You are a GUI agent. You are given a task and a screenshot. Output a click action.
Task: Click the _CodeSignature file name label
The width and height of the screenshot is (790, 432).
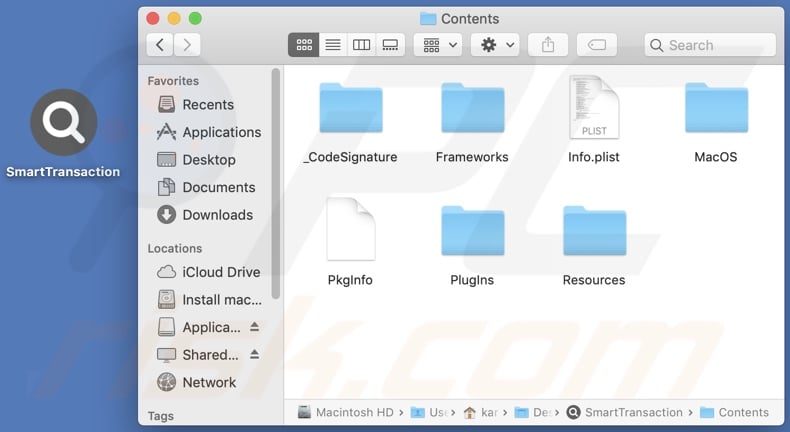point(351,157)
